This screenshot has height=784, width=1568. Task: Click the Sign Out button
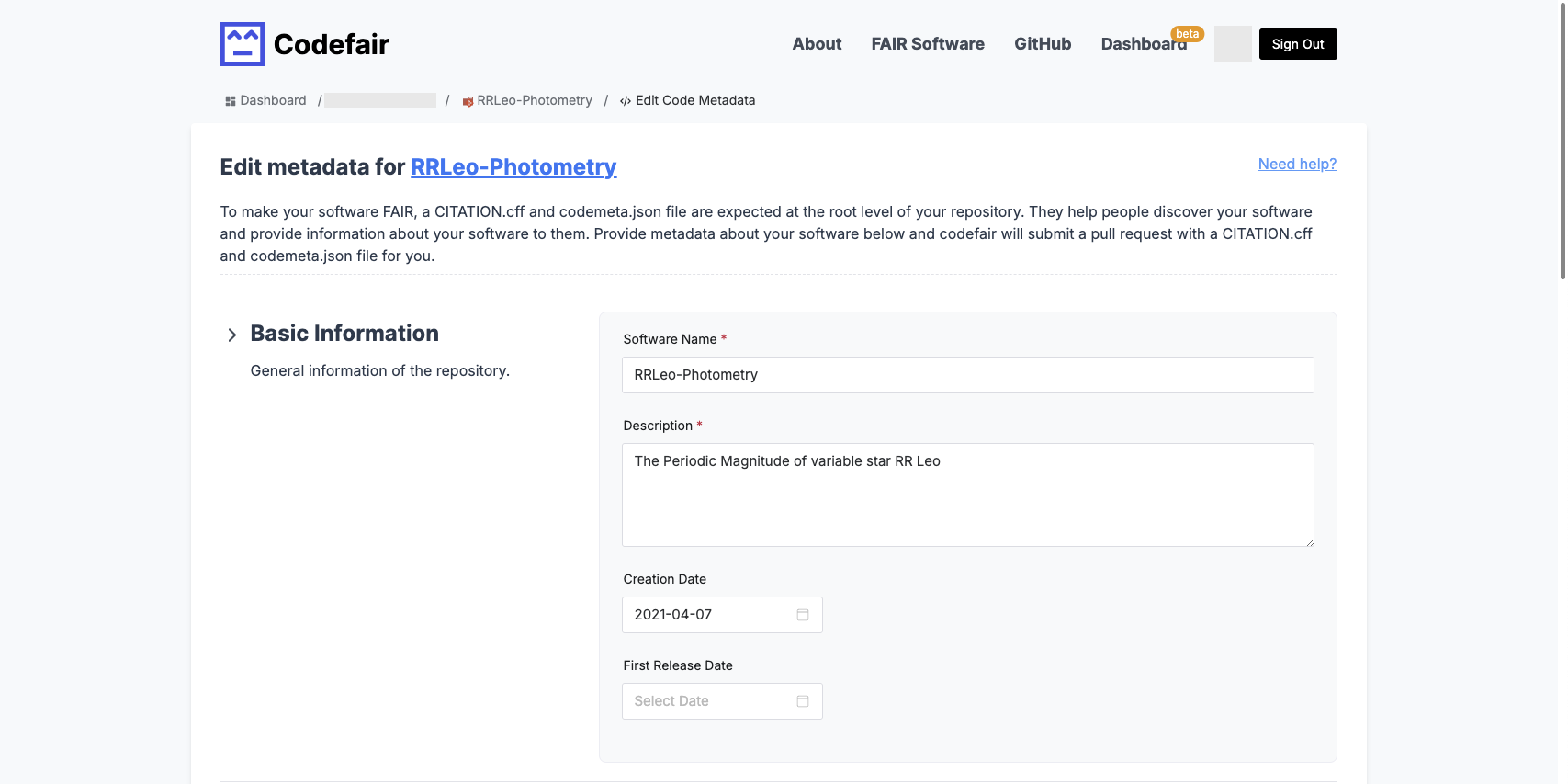[1298, 44]
